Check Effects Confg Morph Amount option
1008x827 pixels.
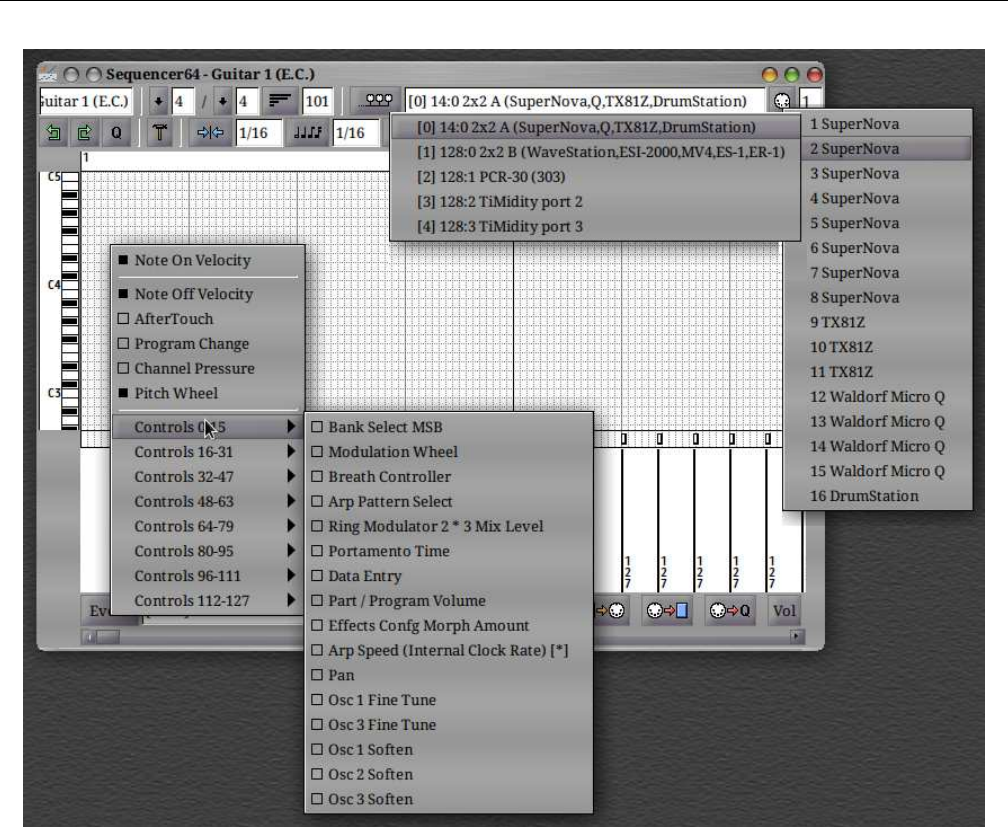tap(448, 626)
